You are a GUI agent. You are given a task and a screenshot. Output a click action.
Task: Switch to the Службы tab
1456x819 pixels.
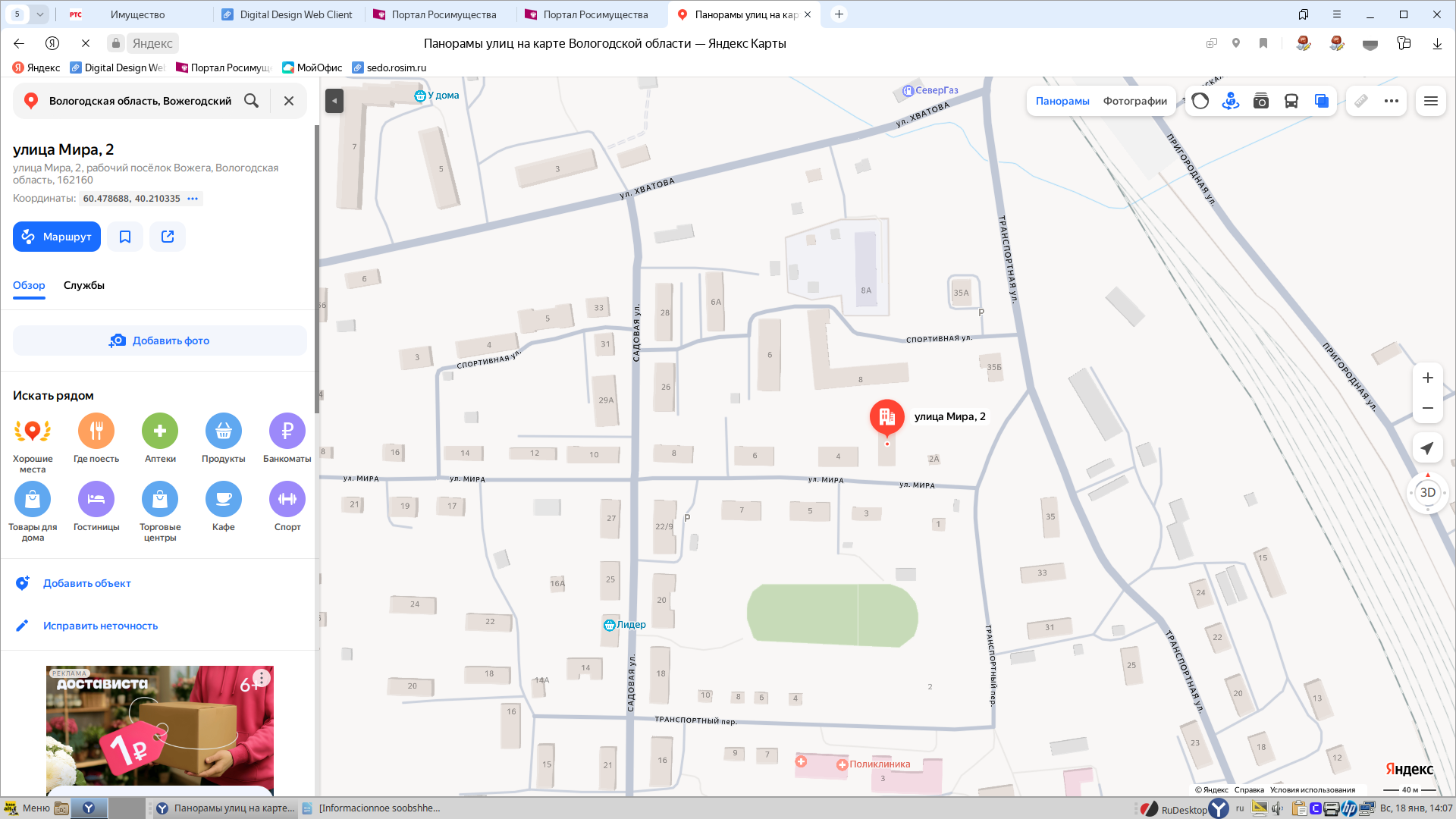click(x=84, y=285)
